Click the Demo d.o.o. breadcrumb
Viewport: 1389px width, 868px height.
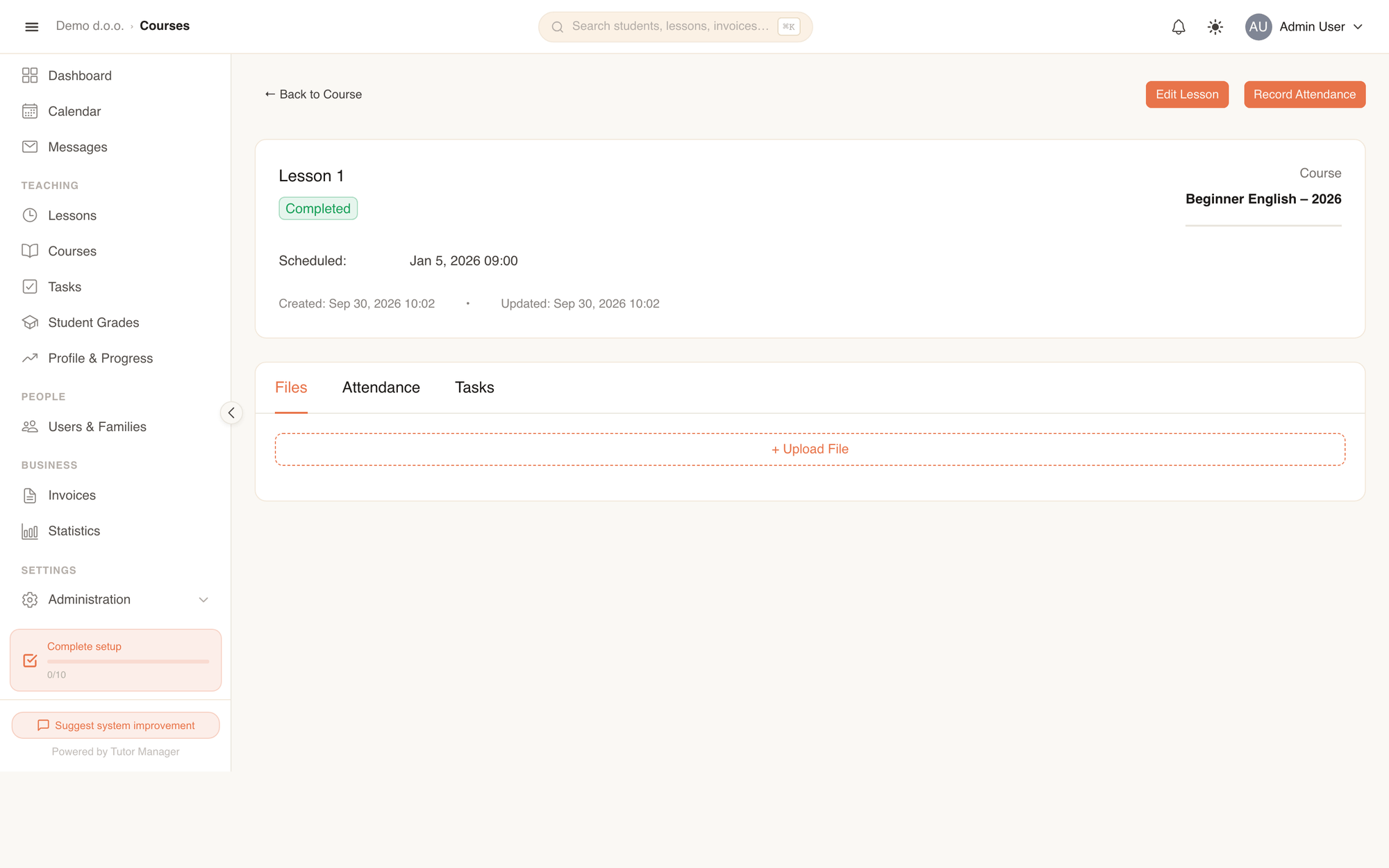[x=90, y=26]
